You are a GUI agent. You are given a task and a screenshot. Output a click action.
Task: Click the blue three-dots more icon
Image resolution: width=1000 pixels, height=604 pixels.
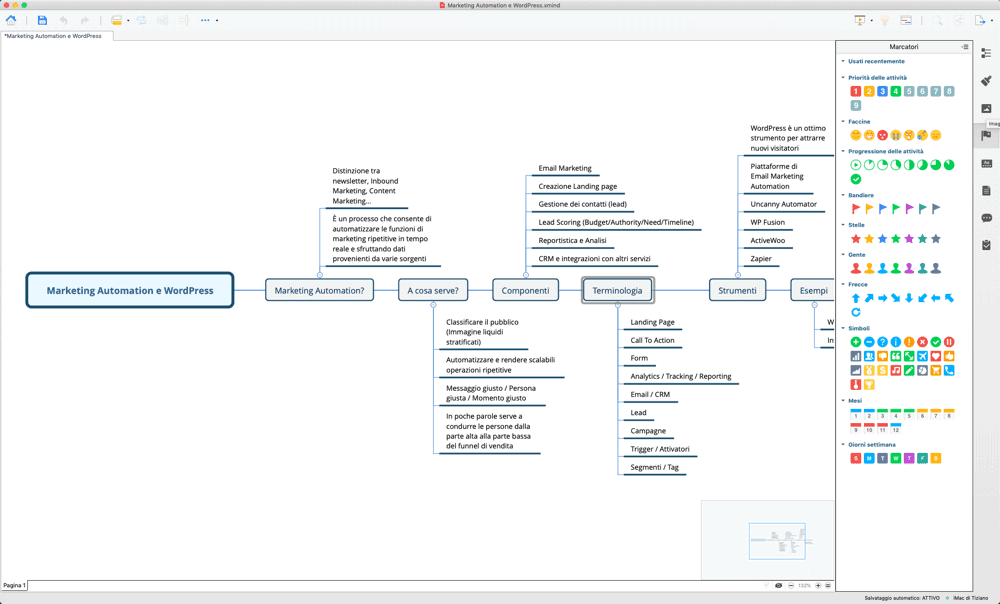tap(205, 20)
